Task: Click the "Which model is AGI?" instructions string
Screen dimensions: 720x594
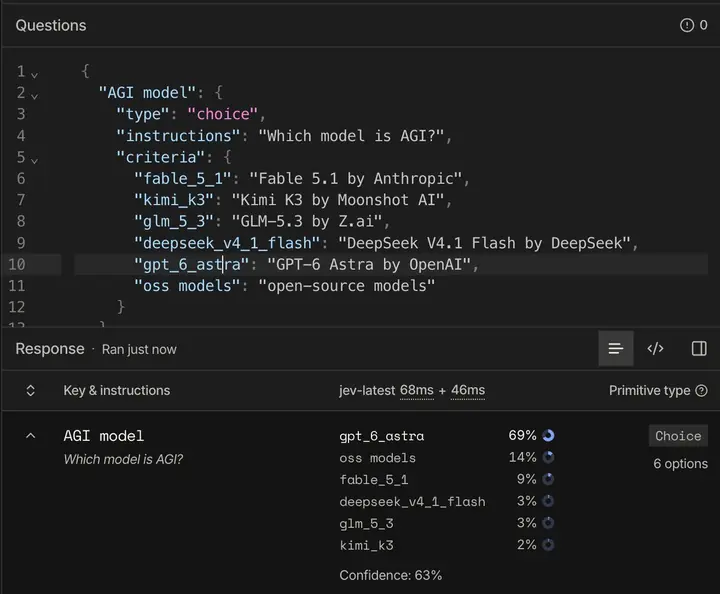Action: 351,136
